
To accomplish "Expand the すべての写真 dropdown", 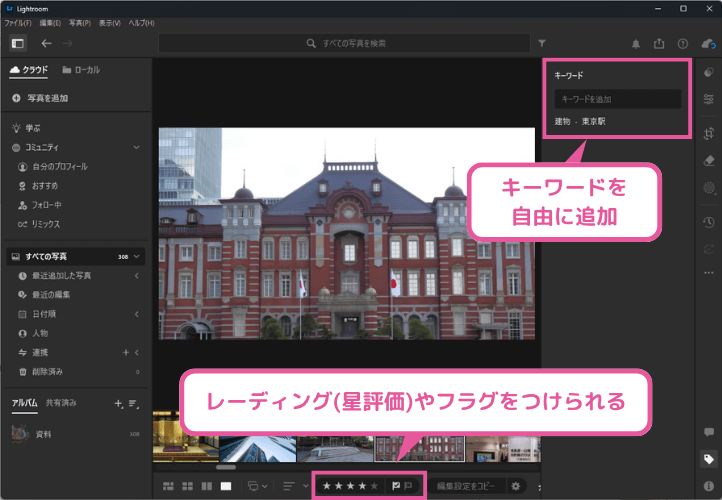I will [136, 257].
